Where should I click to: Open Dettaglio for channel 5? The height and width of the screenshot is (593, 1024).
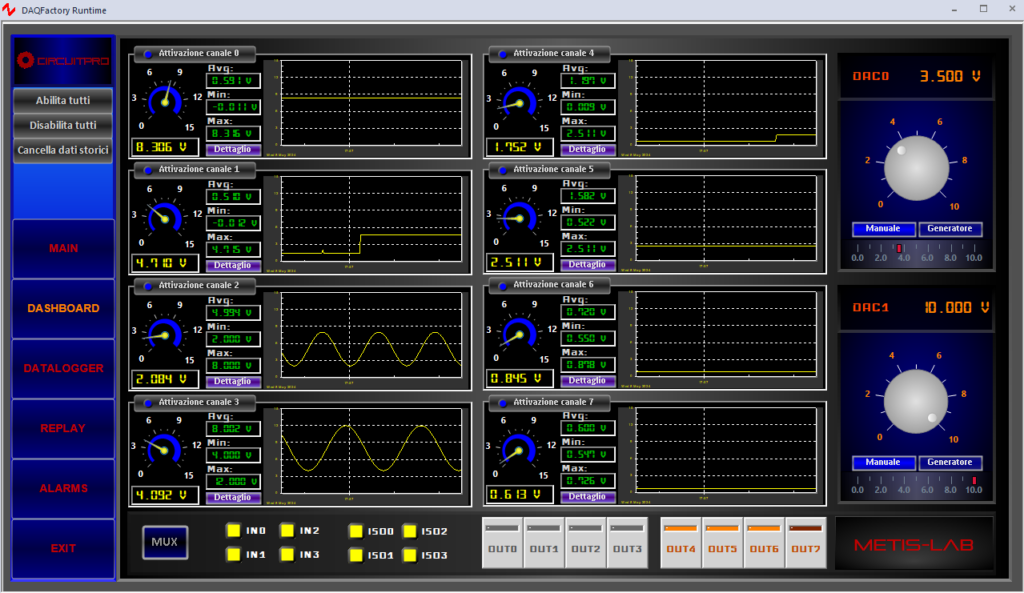pos(587,265)
